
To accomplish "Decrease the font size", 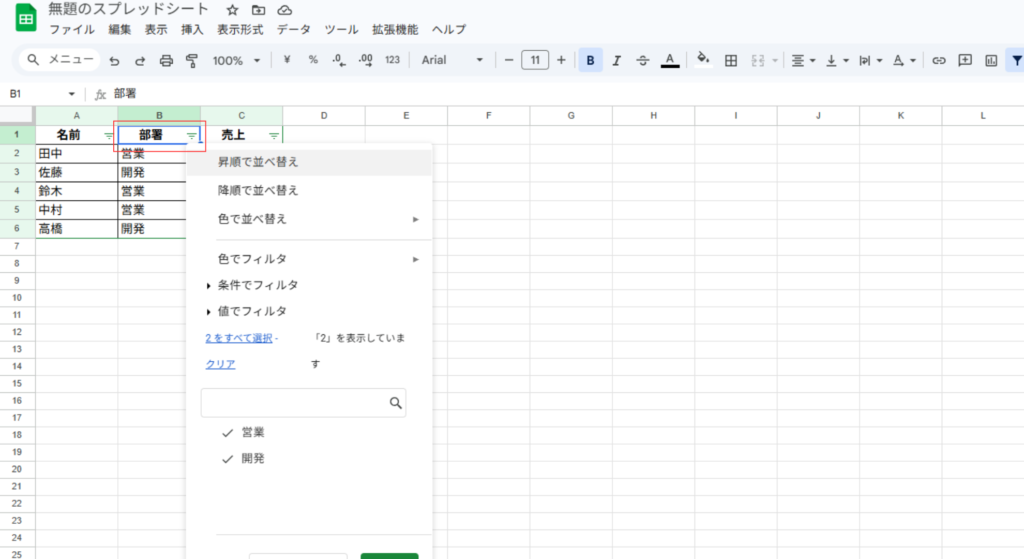I will [509, 60].
